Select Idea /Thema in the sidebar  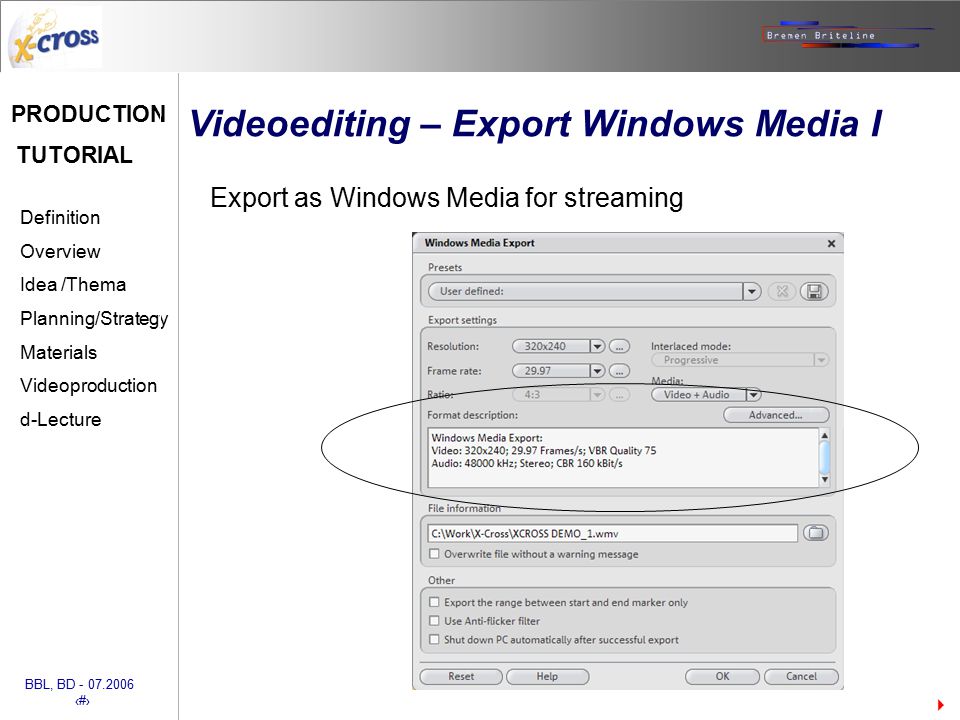tap(73, 285)
